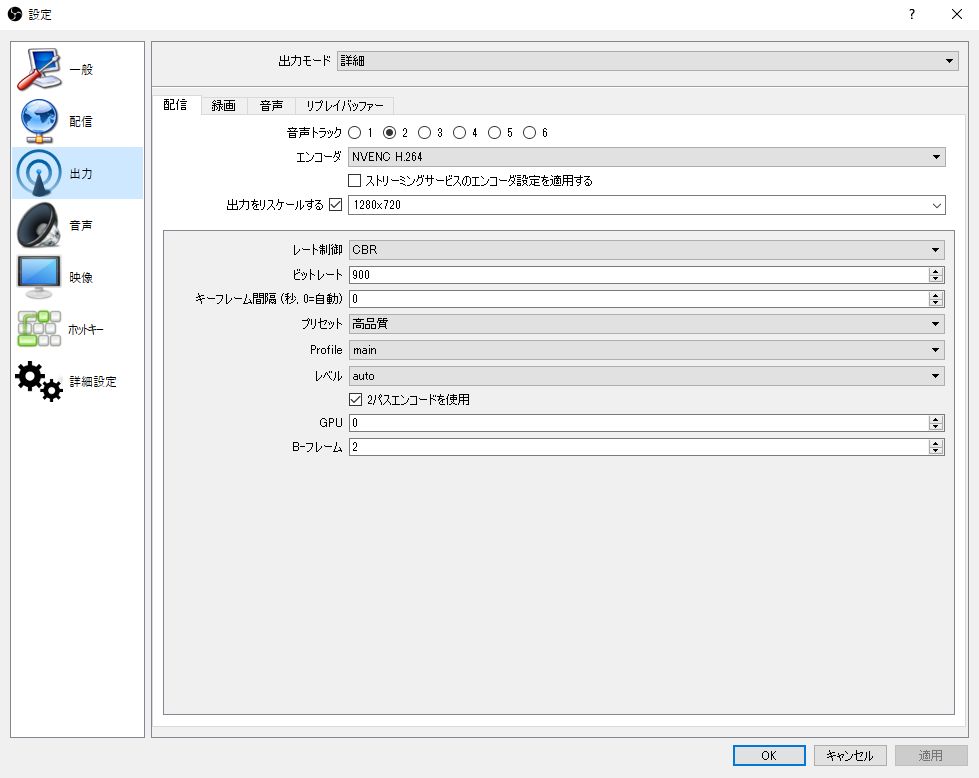Increase B-フレーム with up arrow

pos(935,443)
